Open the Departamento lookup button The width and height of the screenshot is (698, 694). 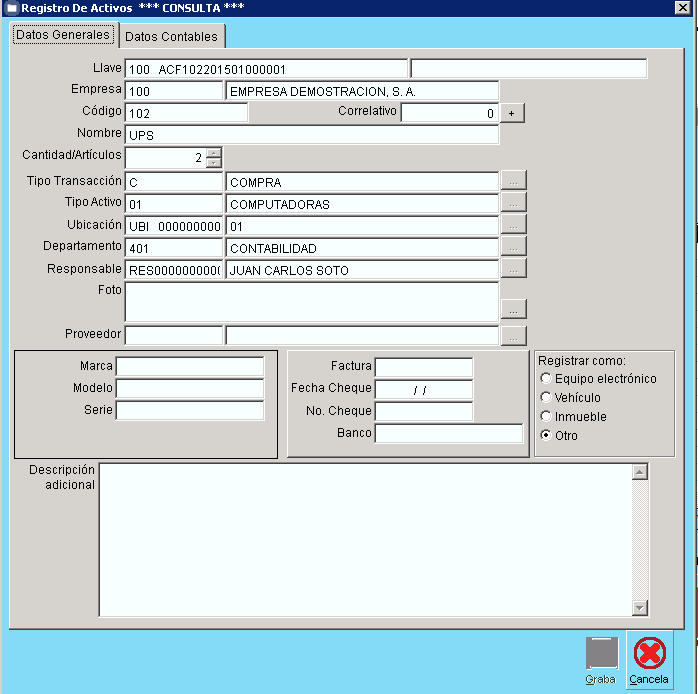pyautogui.click(x=513, y=247)
